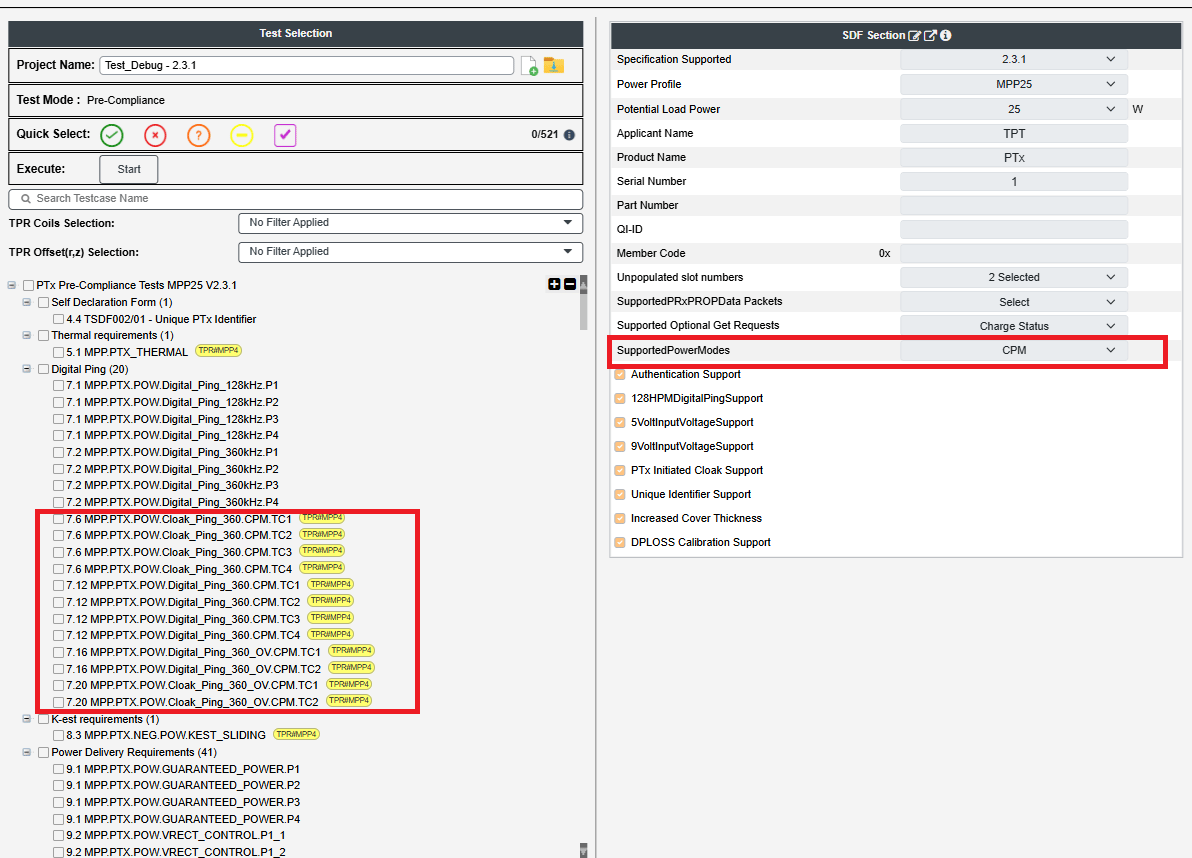Image resolution: width=1192 pixels, height=858 pixels.
Task: Quick select inconclusive tests with orange question mark
Action: click(198, 135)
